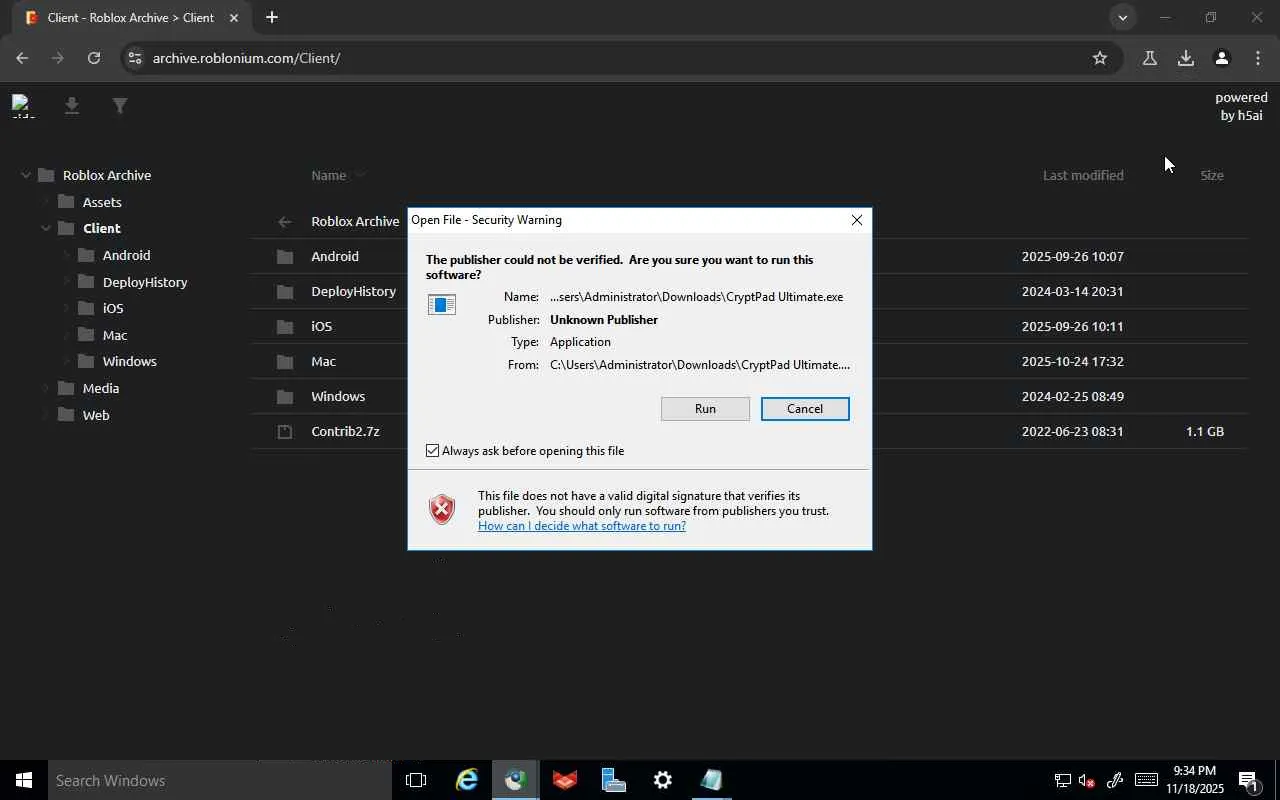Image resolution: width=1280 pixels, height=800 pixels.
Task: Open Settings gear on the taskbar
Action: (662, 780)
